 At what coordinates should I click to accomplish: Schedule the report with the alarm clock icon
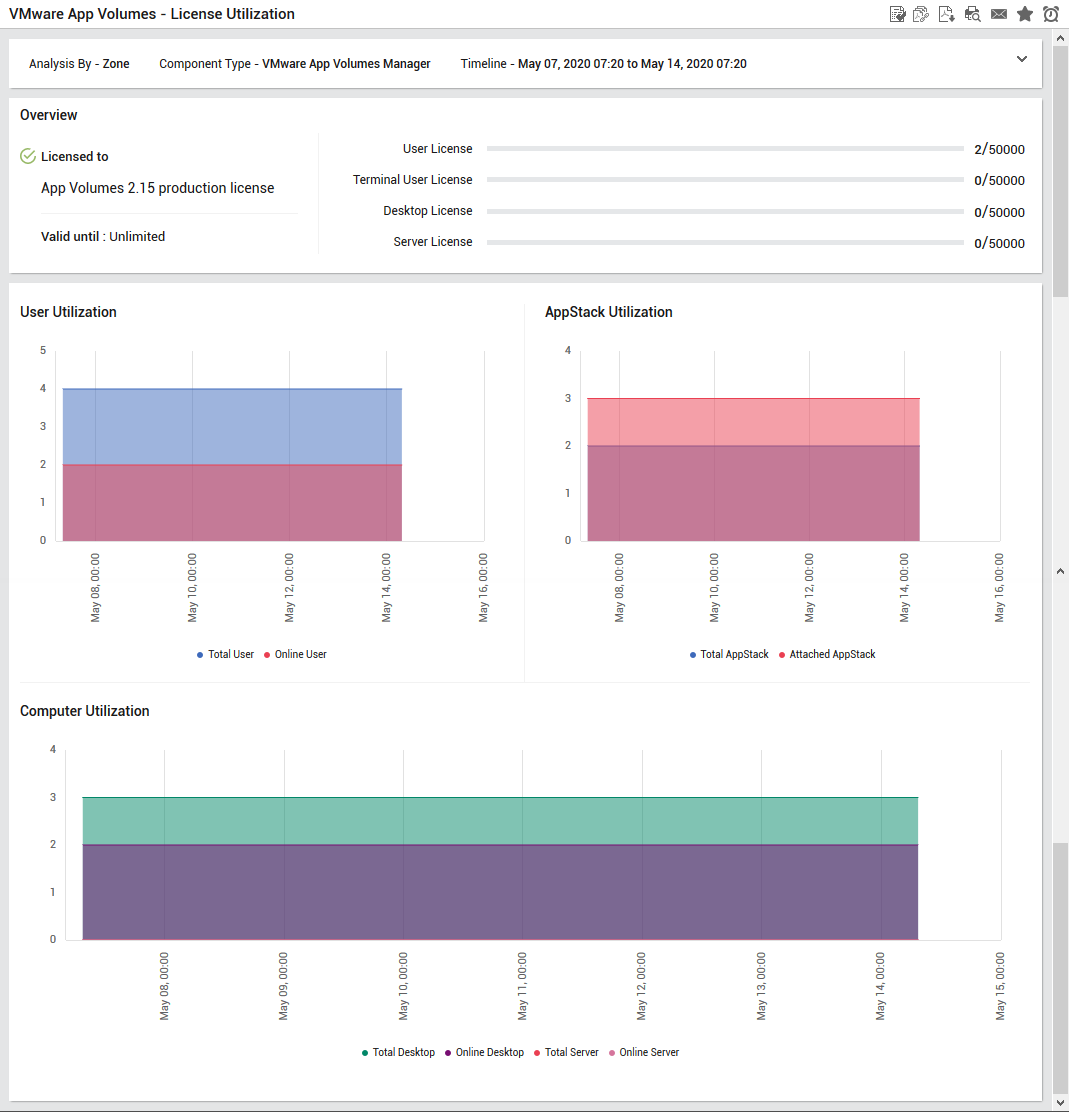coord(1051,14)
